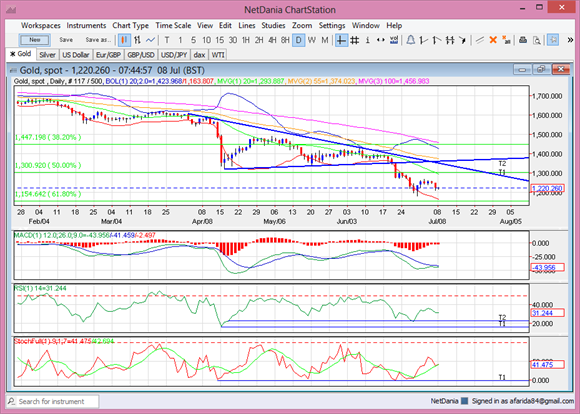This screenshot has height=414, width=580.
Task: Select 1H time scale
Action: 246,40
